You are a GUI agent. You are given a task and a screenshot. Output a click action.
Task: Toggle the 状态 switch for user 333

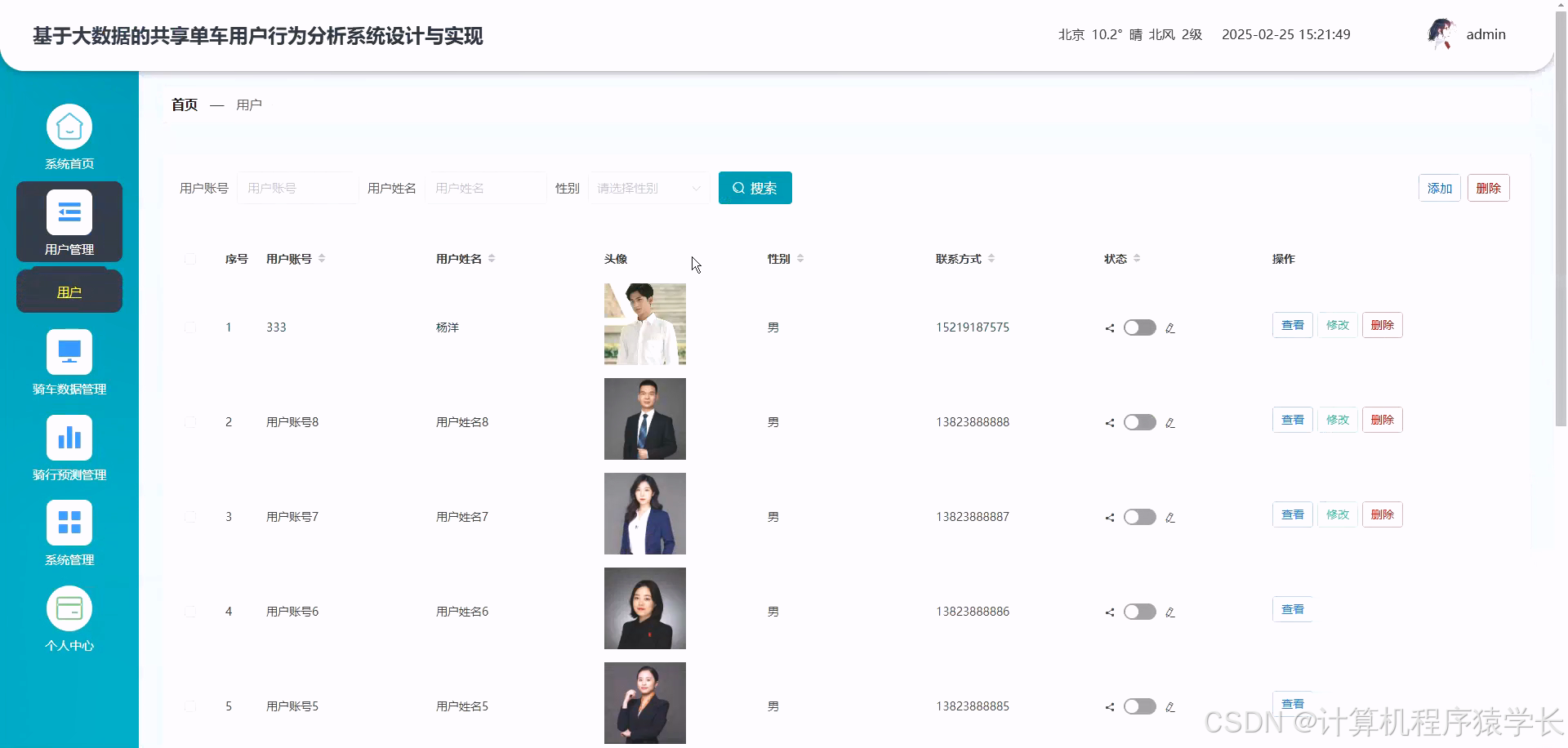pos(1139,327)
